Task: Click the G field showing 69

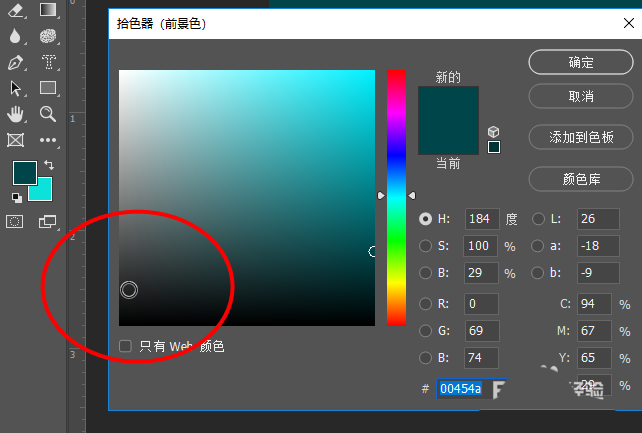Action: pos(482,331)
